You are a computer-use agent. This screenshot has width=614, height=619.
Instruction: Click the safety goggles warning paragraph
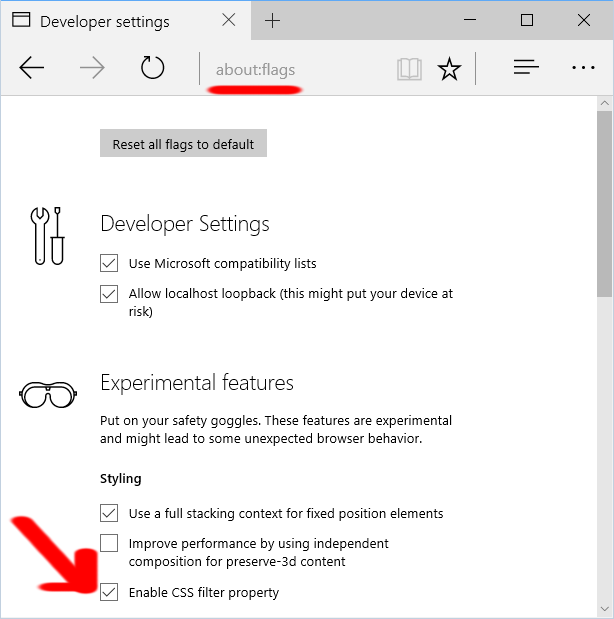[276, 430]
